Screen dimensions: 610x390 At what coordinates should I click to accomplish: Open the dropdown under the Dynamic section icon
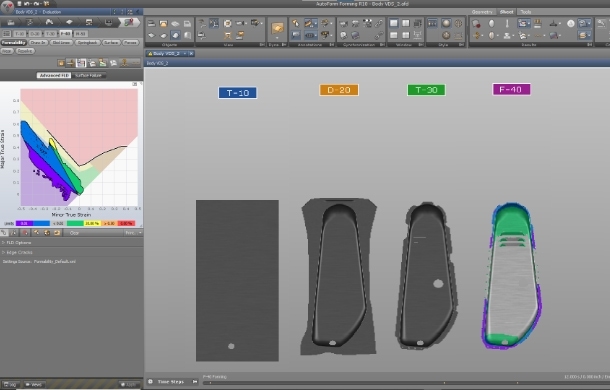pyautogui.click(x=277, y=38)
